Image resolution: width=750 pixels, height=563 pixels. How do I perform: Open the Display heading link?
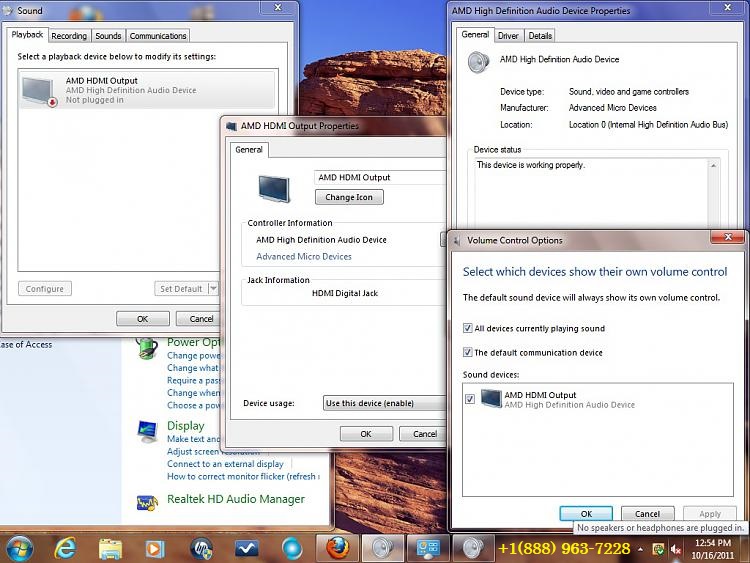click(186, 426)
